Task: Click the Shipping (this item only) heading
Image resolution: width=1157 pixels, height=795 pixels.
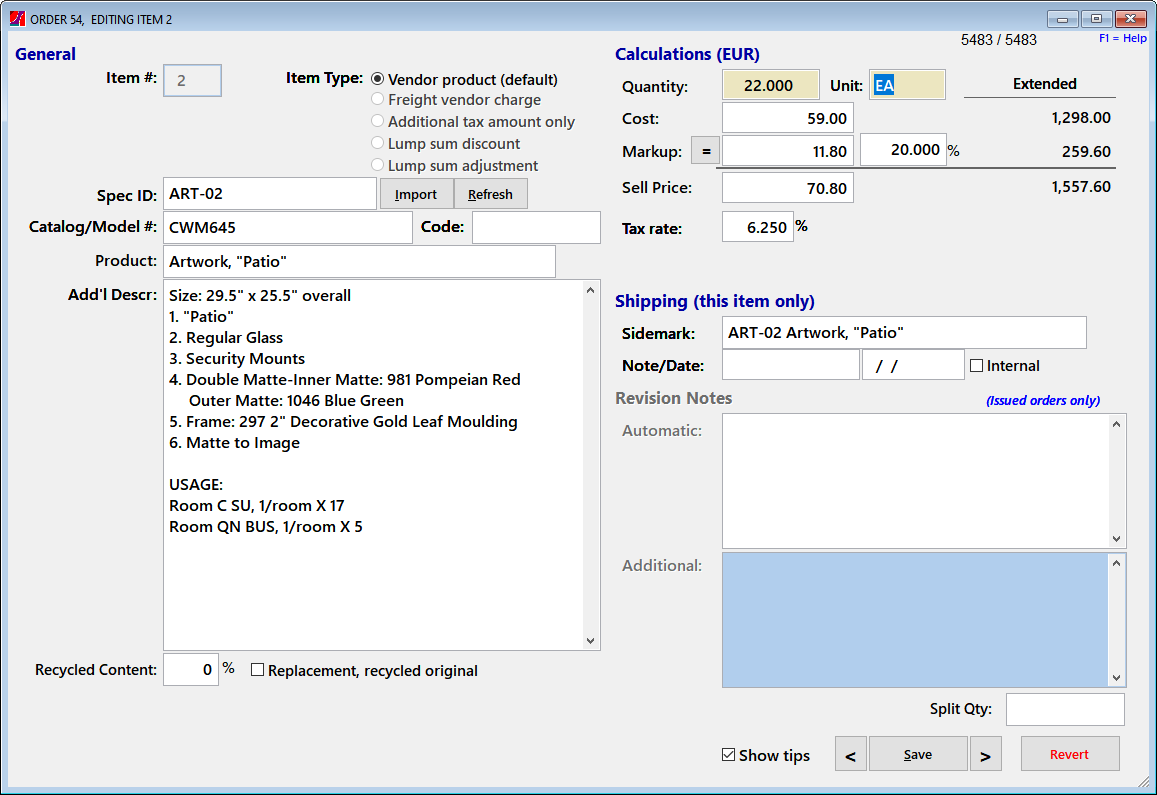Action: tap(714, 301)
